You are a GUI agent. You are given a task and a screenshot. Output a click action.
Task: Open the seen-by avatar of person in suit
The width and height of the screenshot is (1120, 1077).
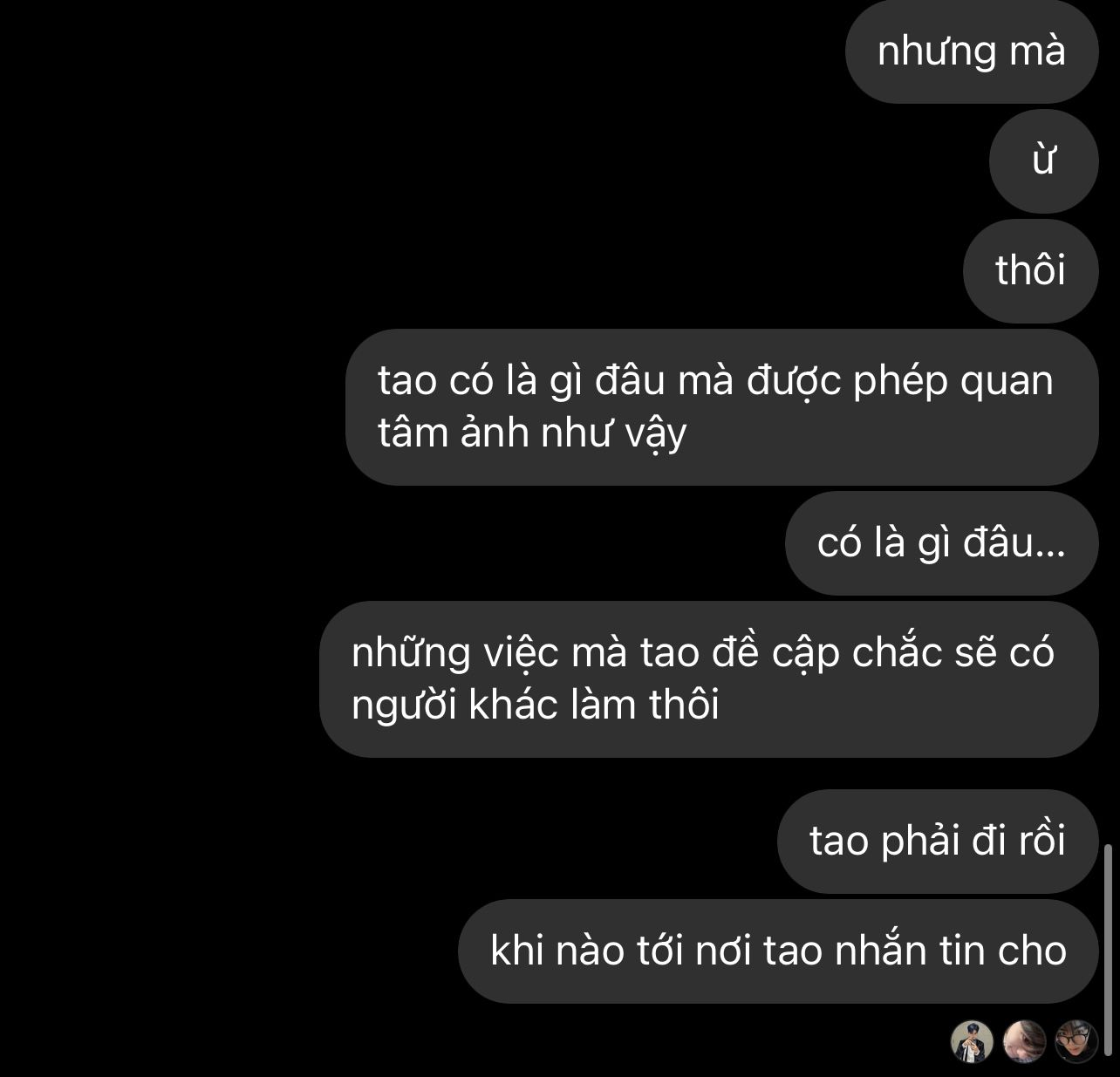click(971, 1041)
